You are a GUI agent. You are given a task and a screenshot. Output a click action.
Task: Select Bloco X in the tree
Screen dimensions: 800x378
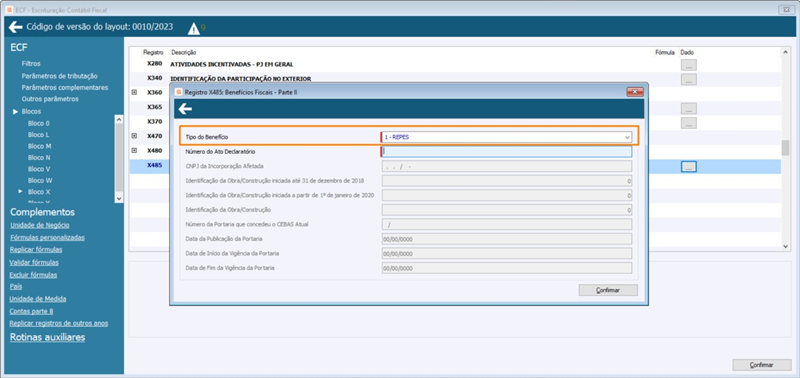click(39, 192)
